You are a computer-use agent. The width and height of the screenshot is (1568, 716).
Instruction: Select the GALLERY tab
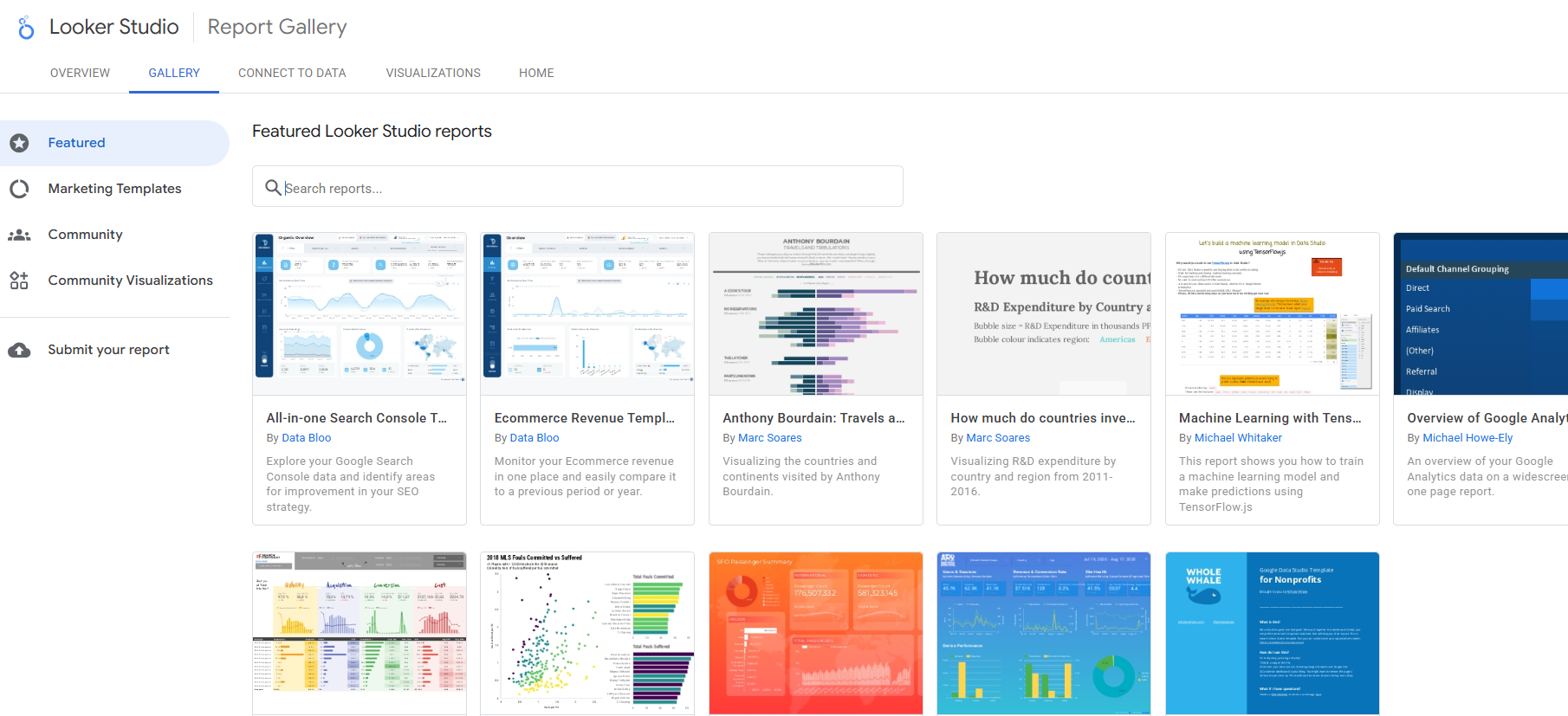coord(174,73)
